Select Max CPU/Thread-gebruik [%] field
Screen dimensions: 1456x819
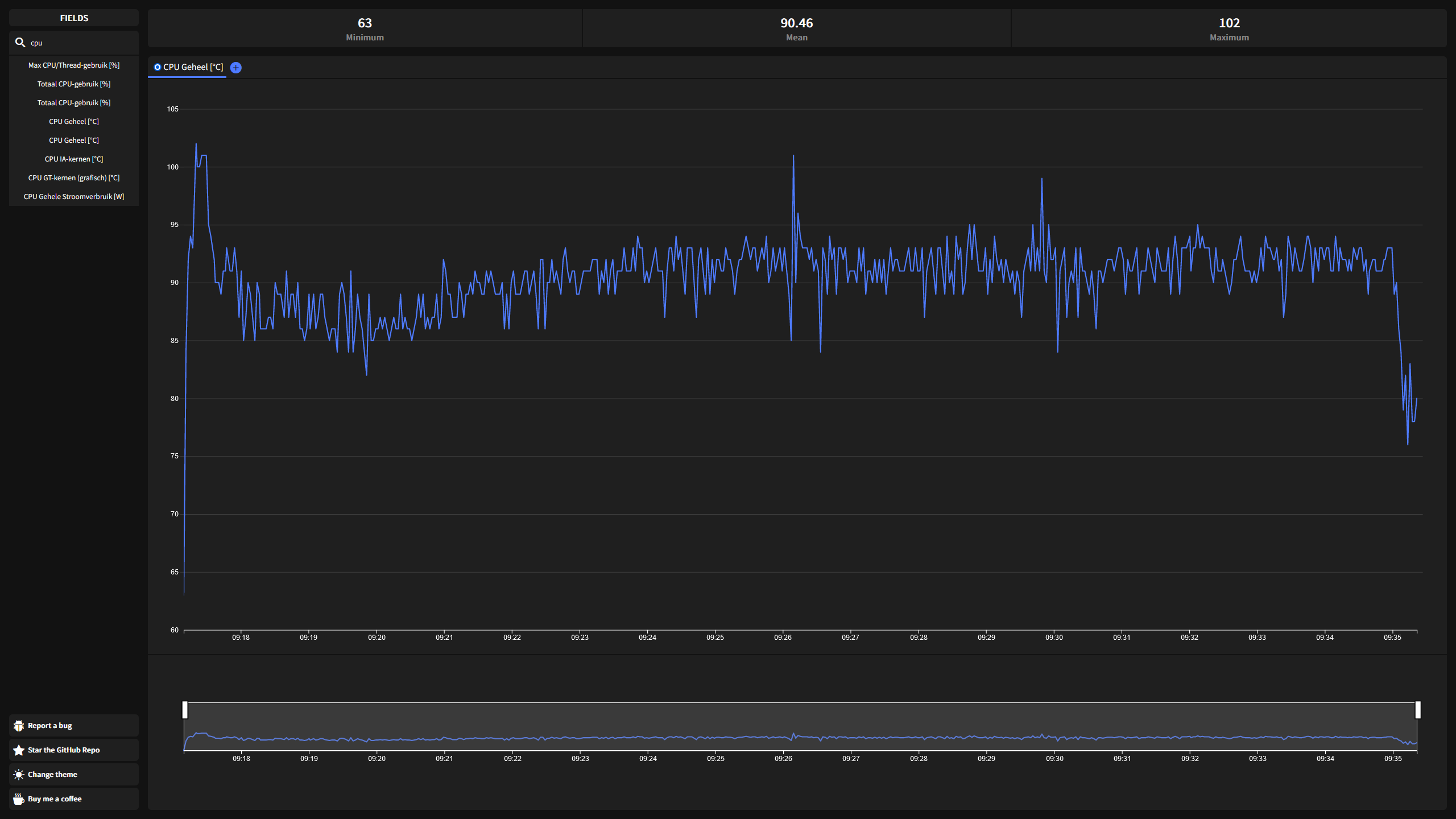(74, 65)
